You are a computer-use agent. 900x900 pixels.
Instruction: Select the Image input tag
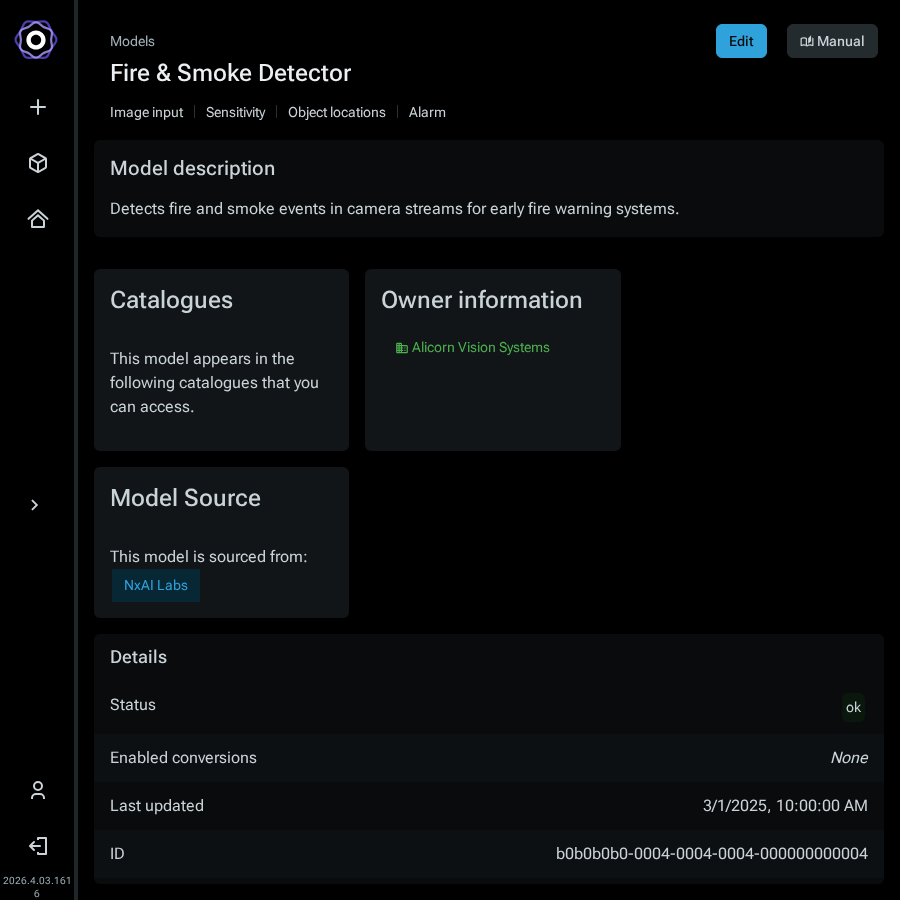(146, 112)
